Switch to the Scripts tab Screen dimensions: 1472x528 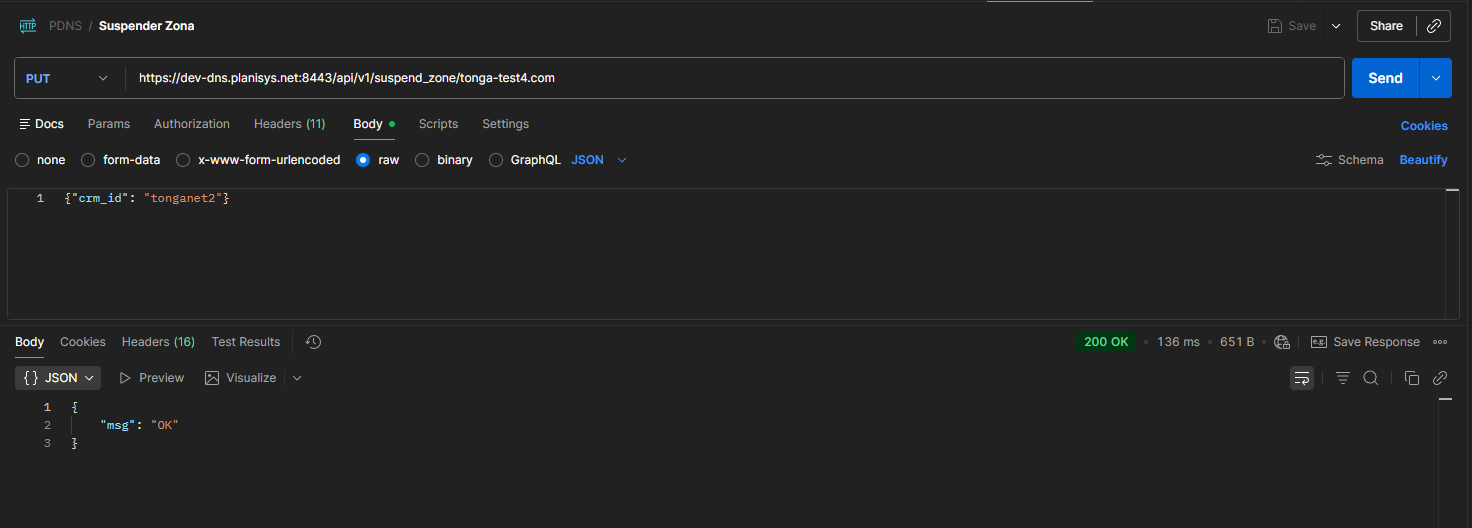pos(438,124)
